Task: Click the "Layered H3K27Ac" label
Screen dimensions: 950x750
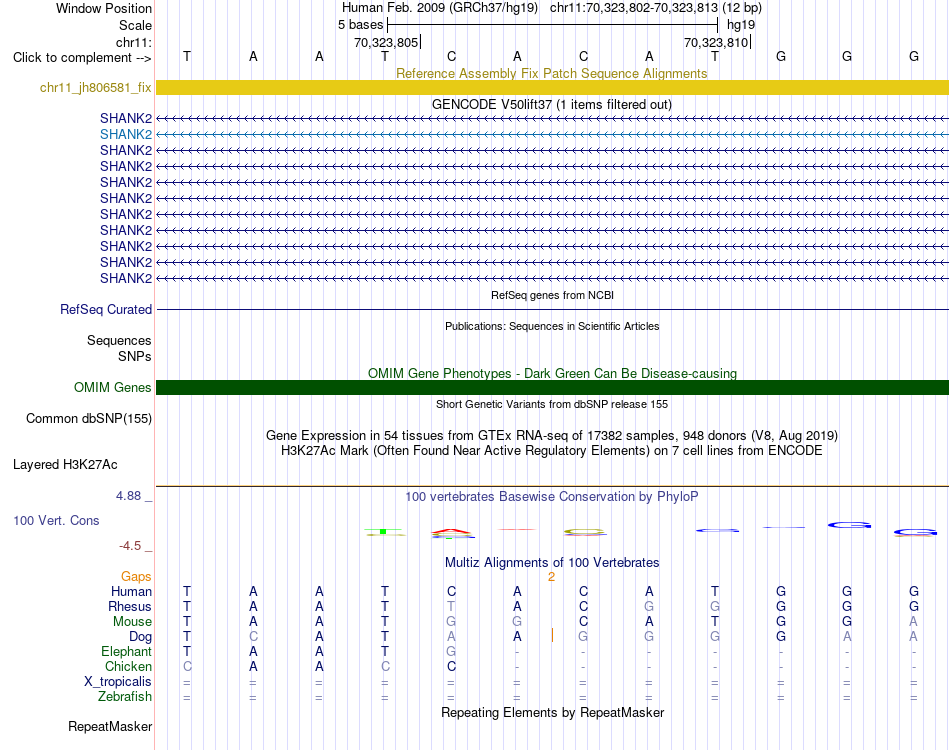Action: (65, 465)
